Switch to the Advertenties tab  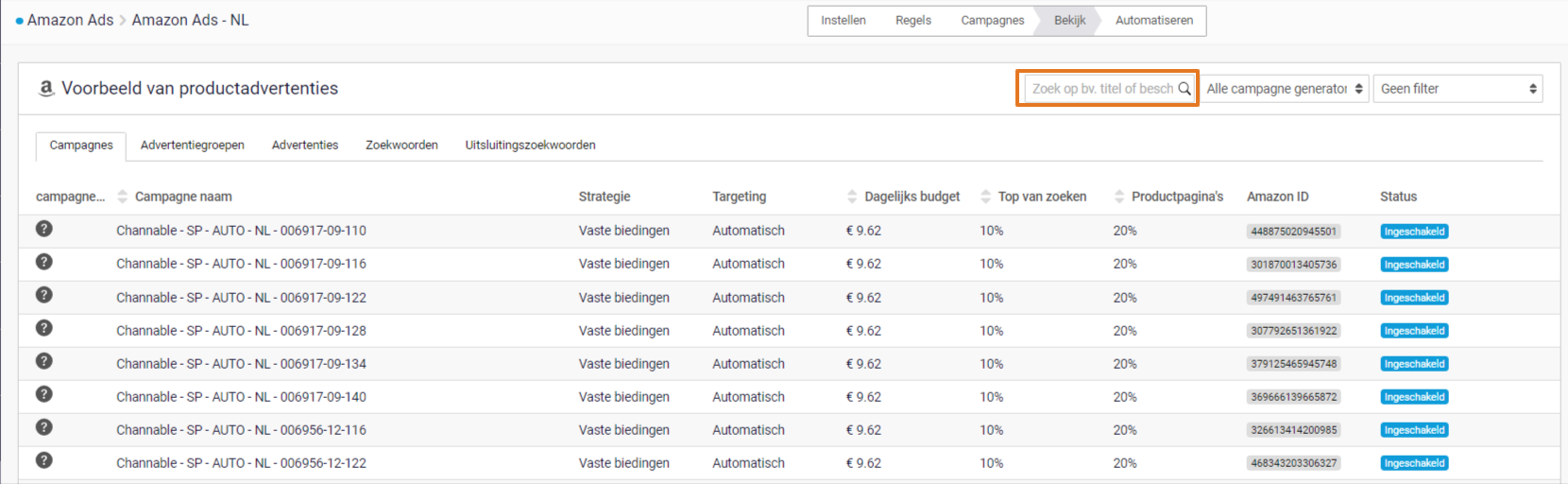pyautogui.click(x=305, y=146)
